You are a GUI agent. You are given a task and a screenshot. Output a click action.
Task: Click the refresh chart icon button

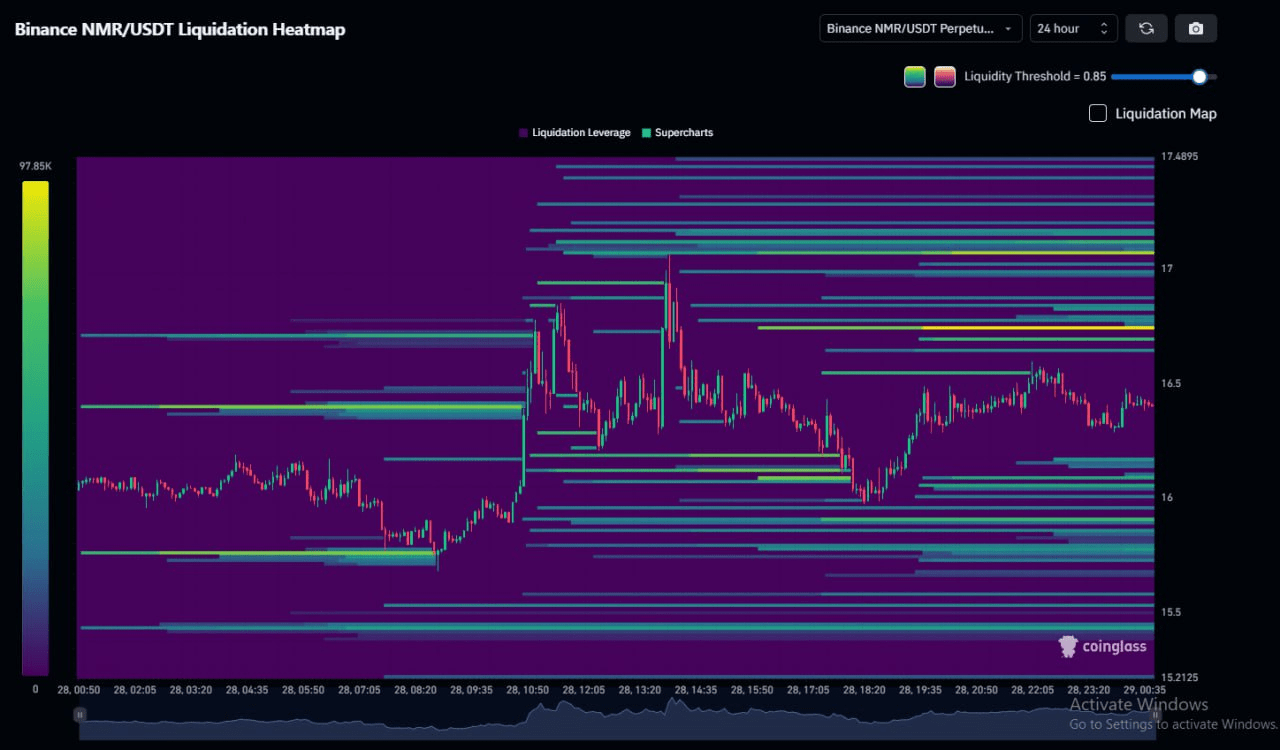(1146, 28)
